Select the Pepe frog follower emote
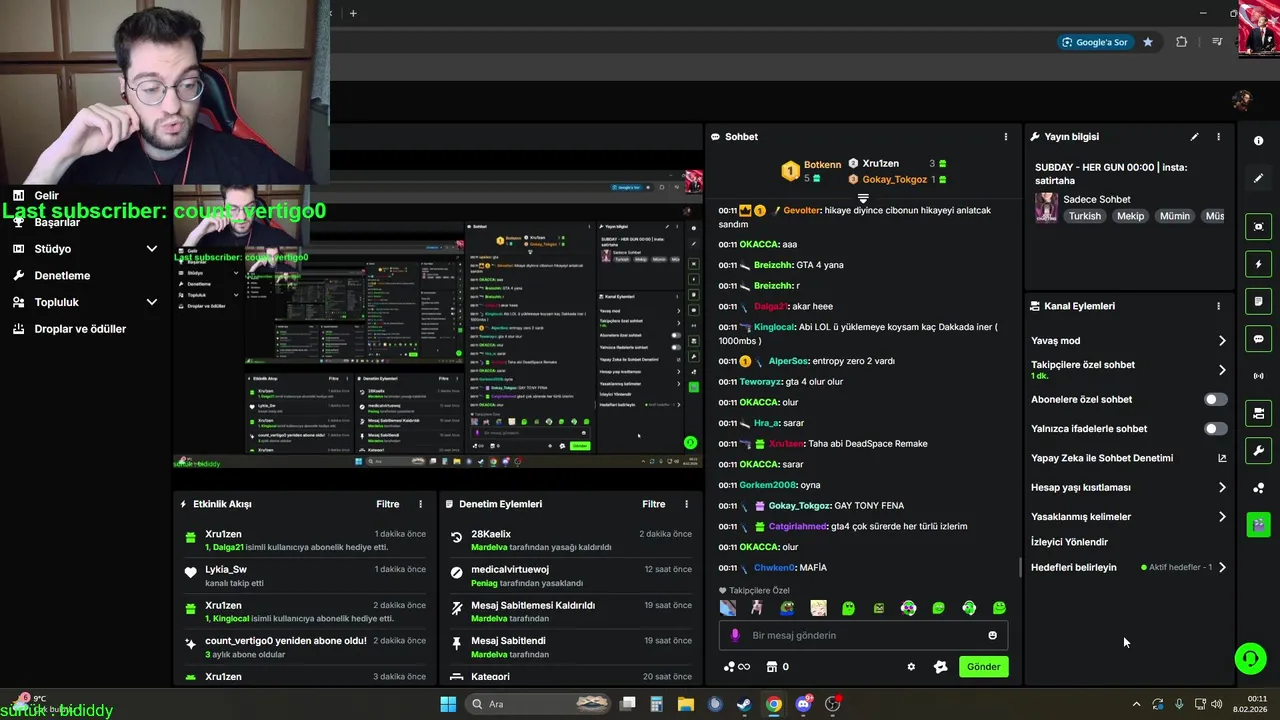The height and width of the screenshot is (720, 1280). click(787, 608)
